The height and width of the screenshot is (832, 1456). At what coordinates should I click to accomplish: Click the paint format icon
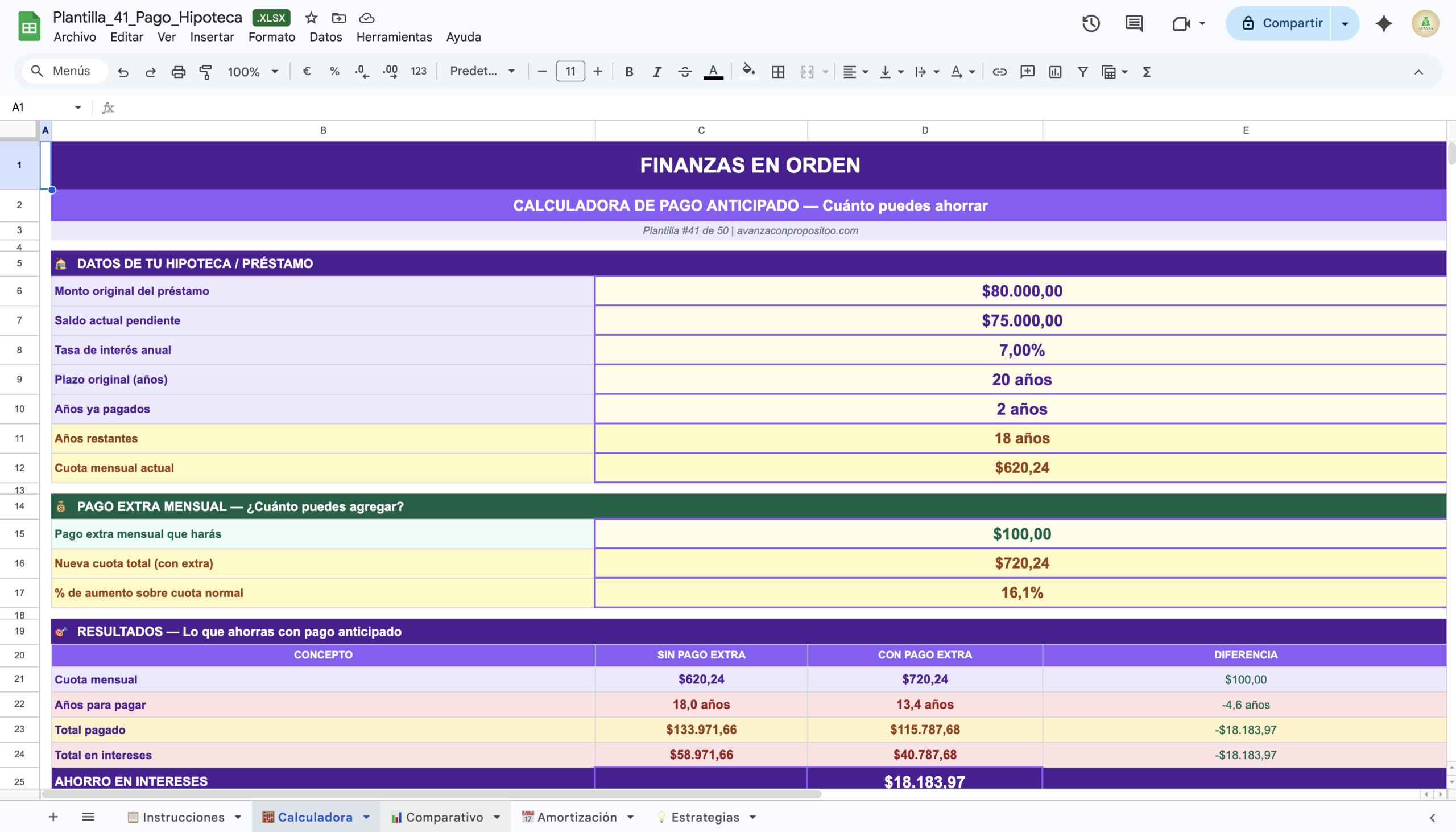(205, 72)
